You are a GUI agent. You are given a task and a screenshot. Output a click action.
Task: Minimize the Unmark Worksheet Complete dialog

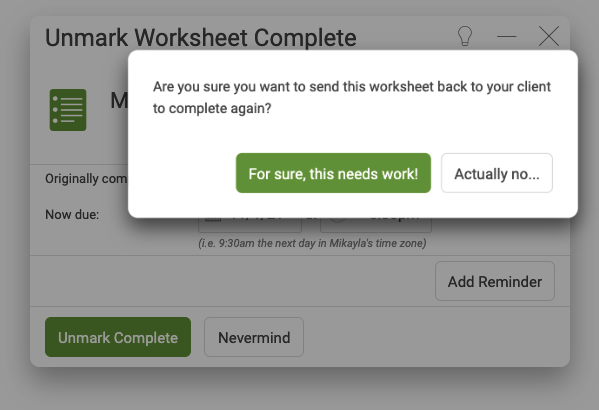[x=507, y=37]
